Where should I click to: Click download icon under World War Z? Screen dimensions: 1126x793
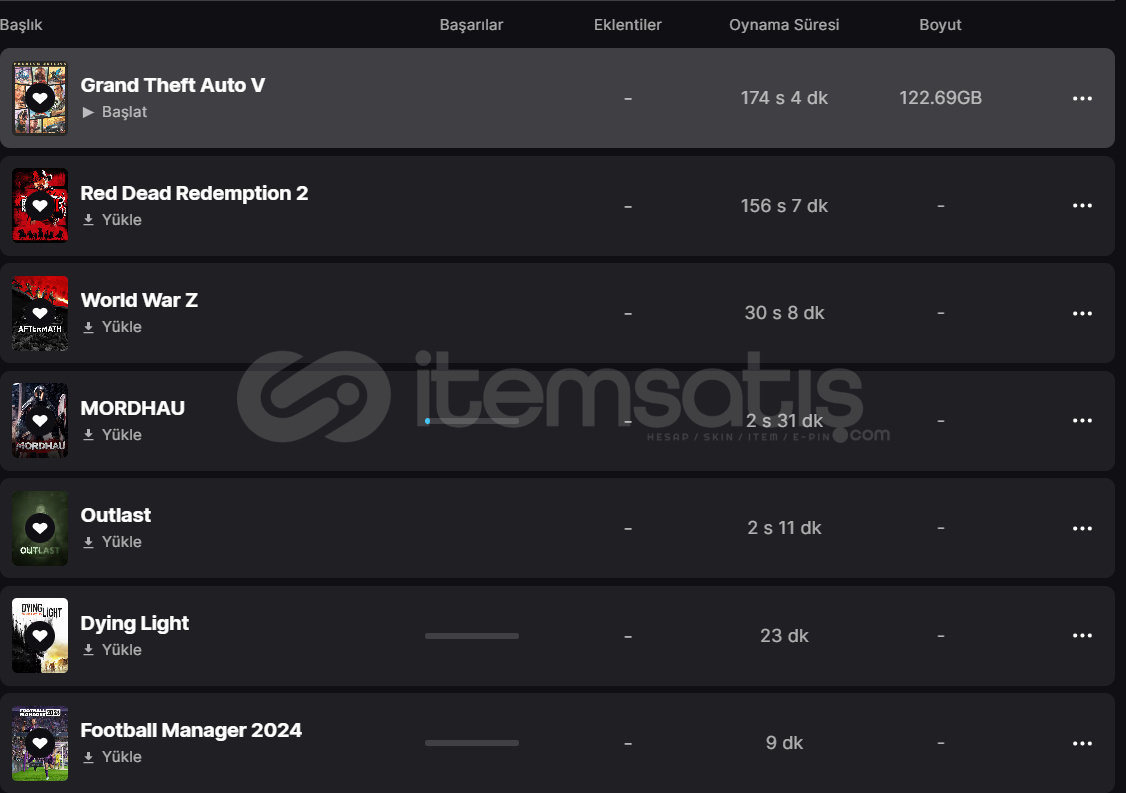point(88,327)
